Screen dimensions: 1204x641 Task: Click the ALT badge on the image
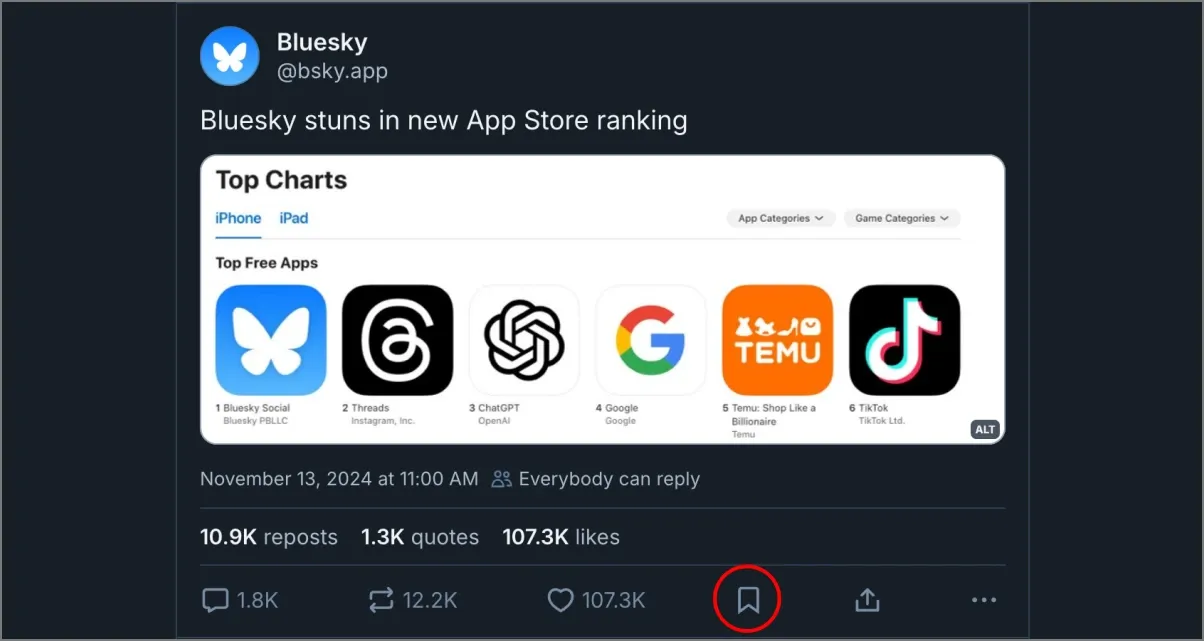pos(985,429)
